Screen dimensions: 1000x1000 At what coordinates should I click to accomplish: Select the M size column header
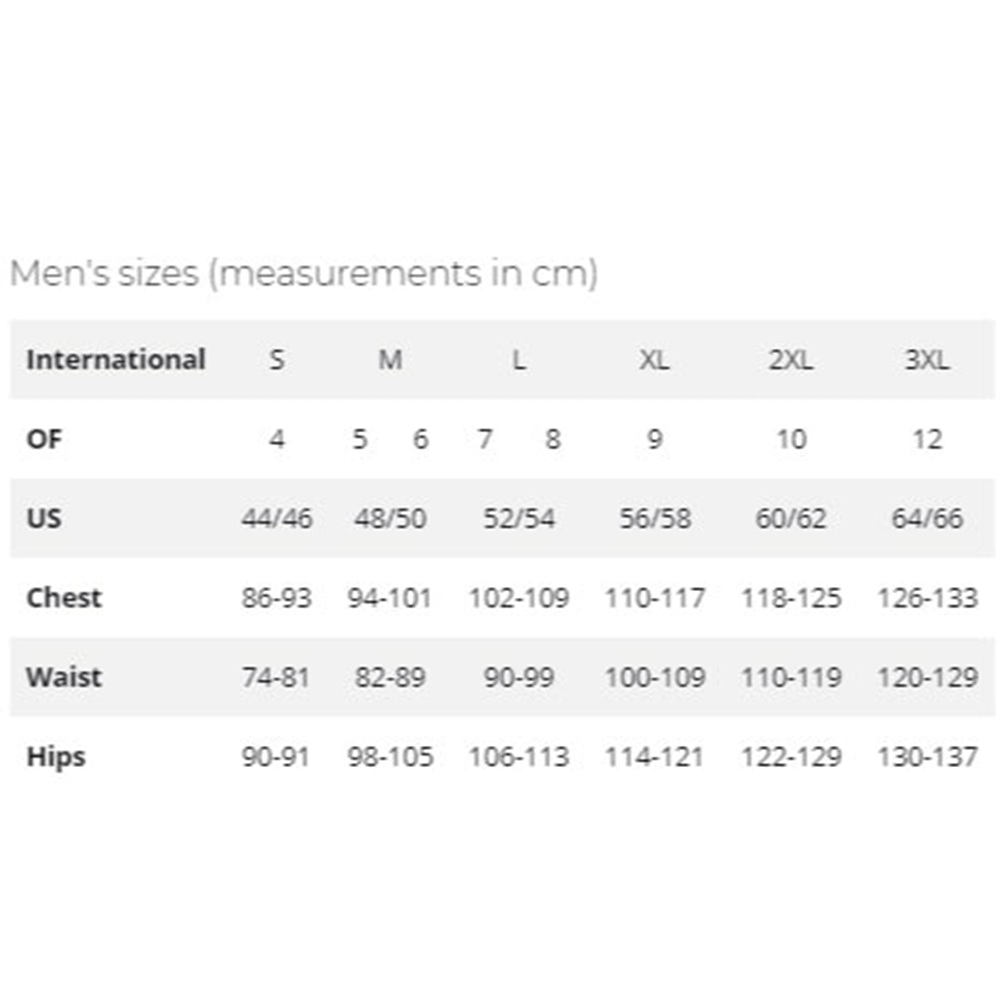pos(390,360)
